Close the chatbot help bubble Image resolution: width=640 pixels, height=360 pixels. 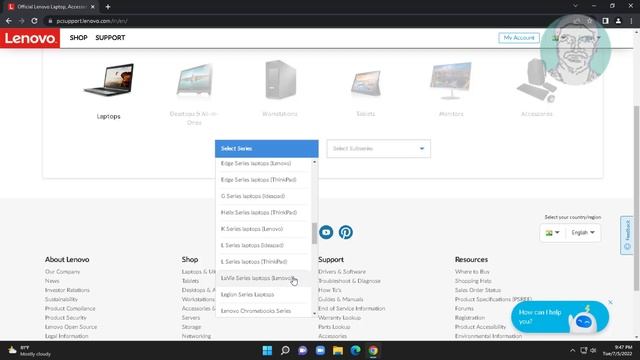click(610, 302)
